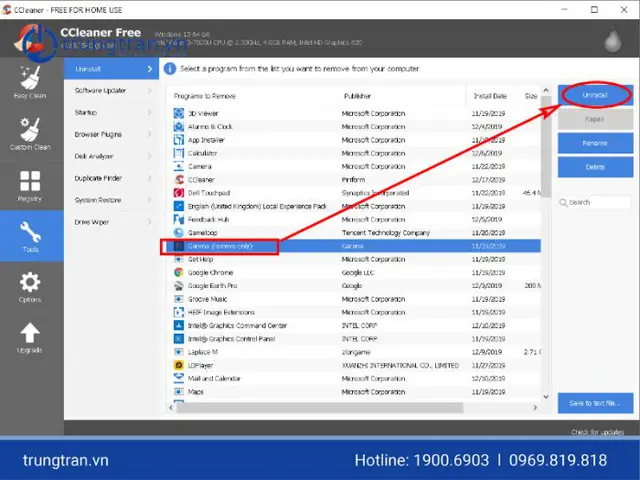
Task: Select the Google Chrome icon in list
Action: coord(178,272)
